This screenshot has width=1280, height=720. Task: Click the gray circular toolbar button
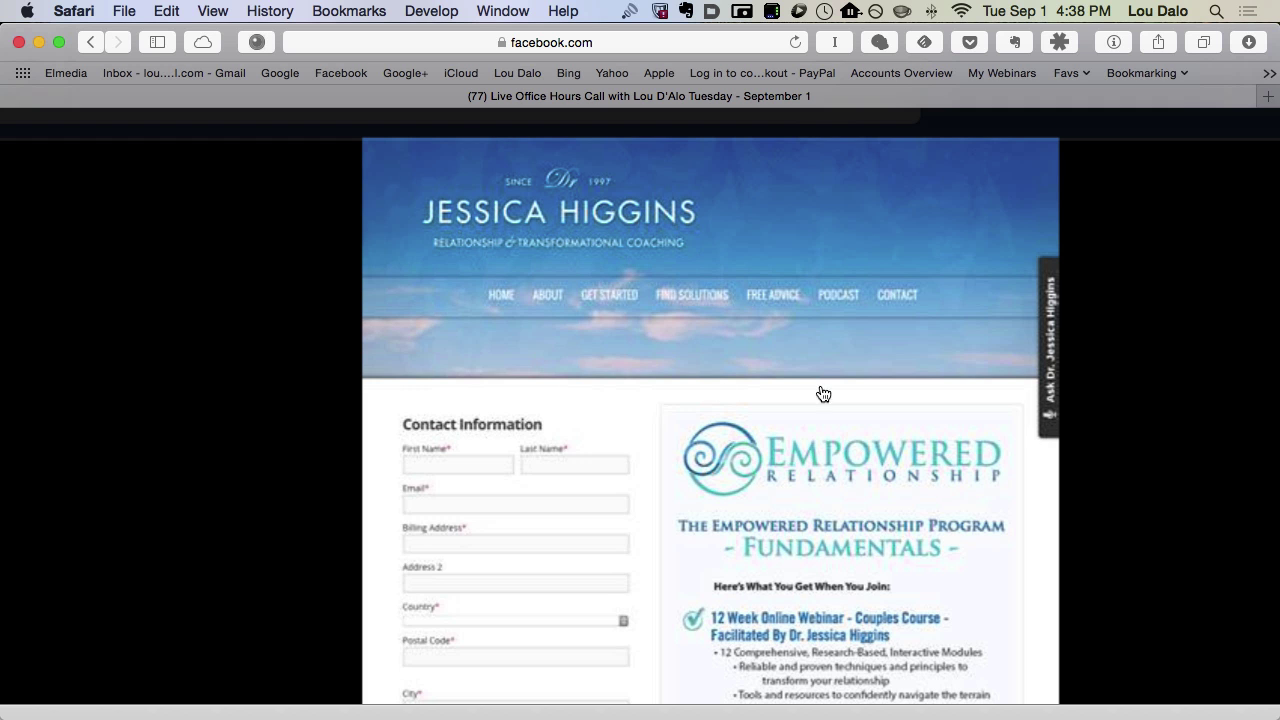(256, 42)
